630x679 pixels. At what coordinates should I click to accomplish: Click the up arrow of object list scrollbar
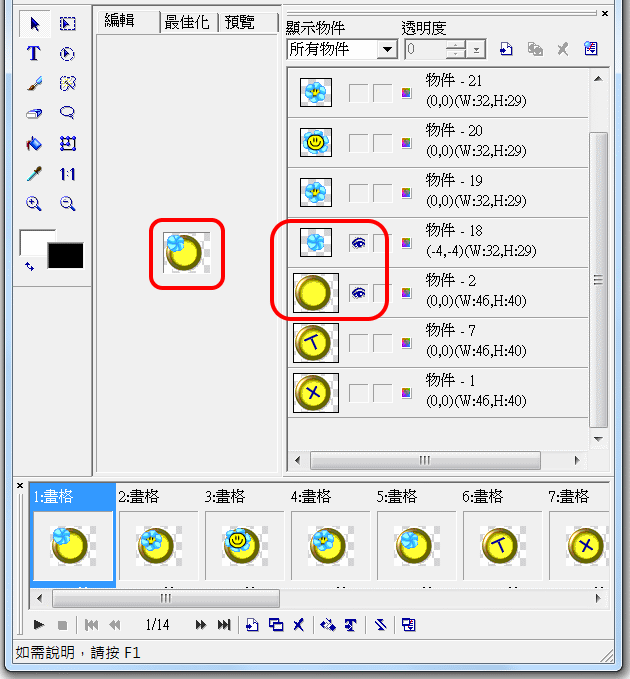(x=599, y=75)
